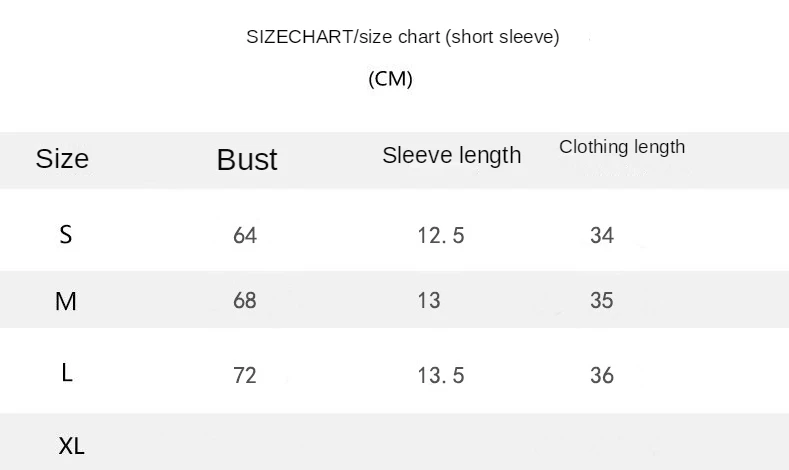Click sleeve length value 13.5
789x470 pixels.
tap(440, 375)
